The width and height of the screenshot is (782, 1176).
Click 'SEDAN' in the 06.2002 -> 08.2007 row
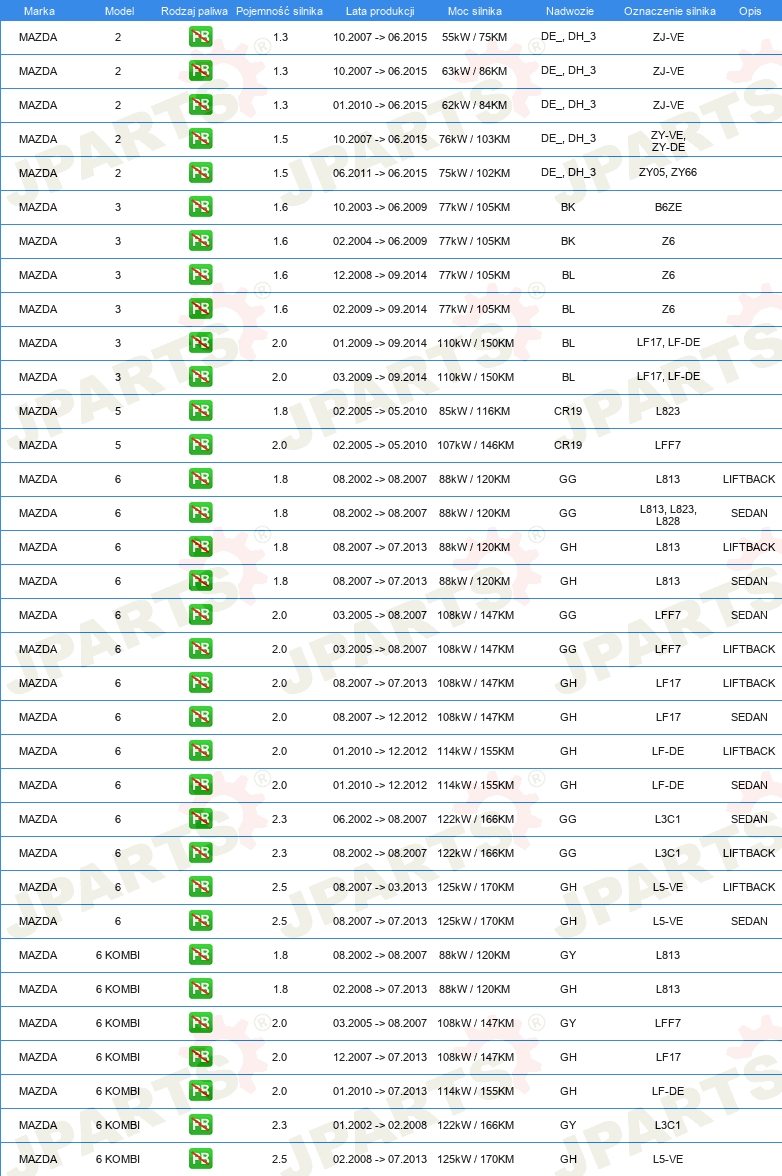(x=749, y=819)
